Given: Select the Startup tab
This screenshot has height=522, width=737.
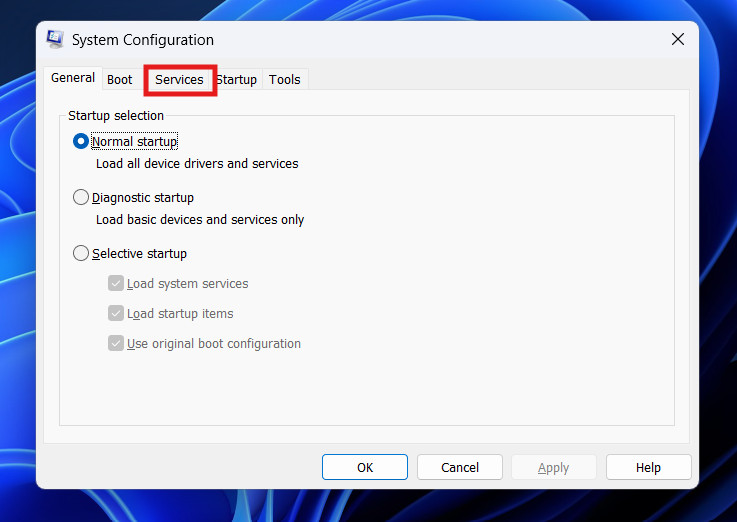Looking at the screenshot, I should (x=238, y=79).
